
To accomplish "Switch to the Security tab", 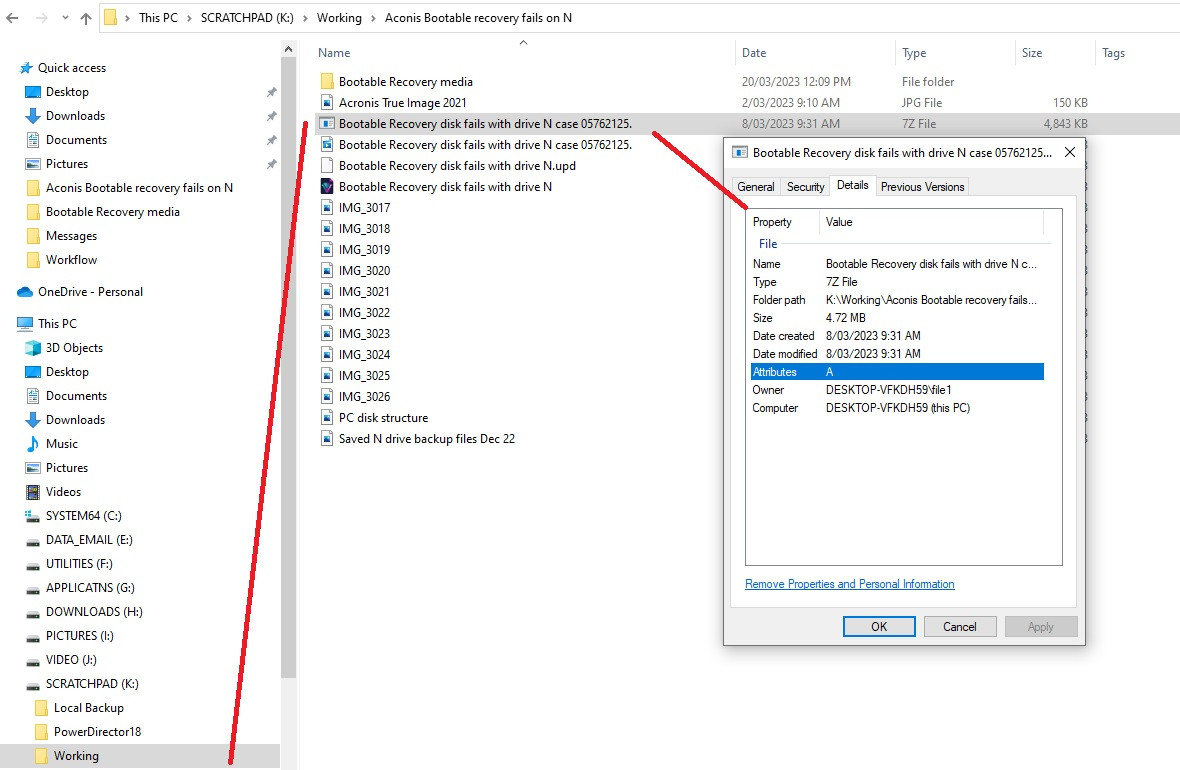I will coord(805,186).
